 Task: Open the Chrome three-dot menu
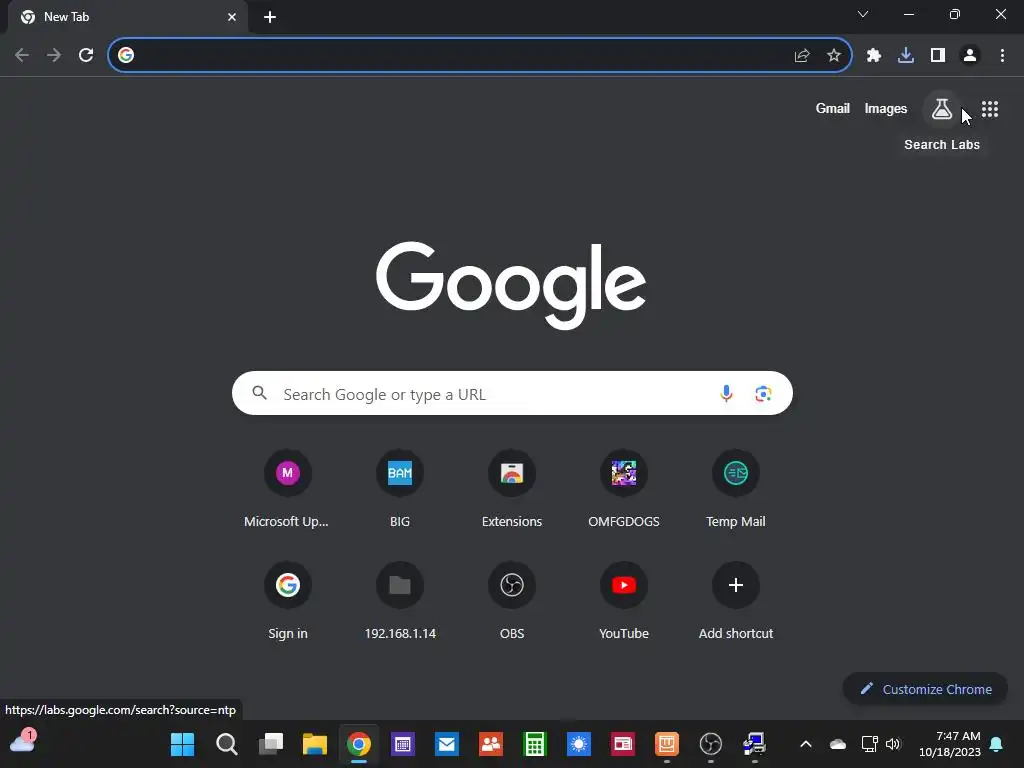click(1002, 56)
